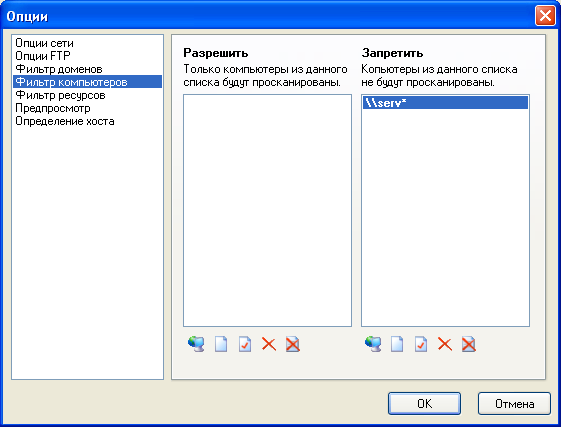The height and width of the screenshot is (427, 561).
Task: Click network computer icon under Allow list
Action: (196, 344)
